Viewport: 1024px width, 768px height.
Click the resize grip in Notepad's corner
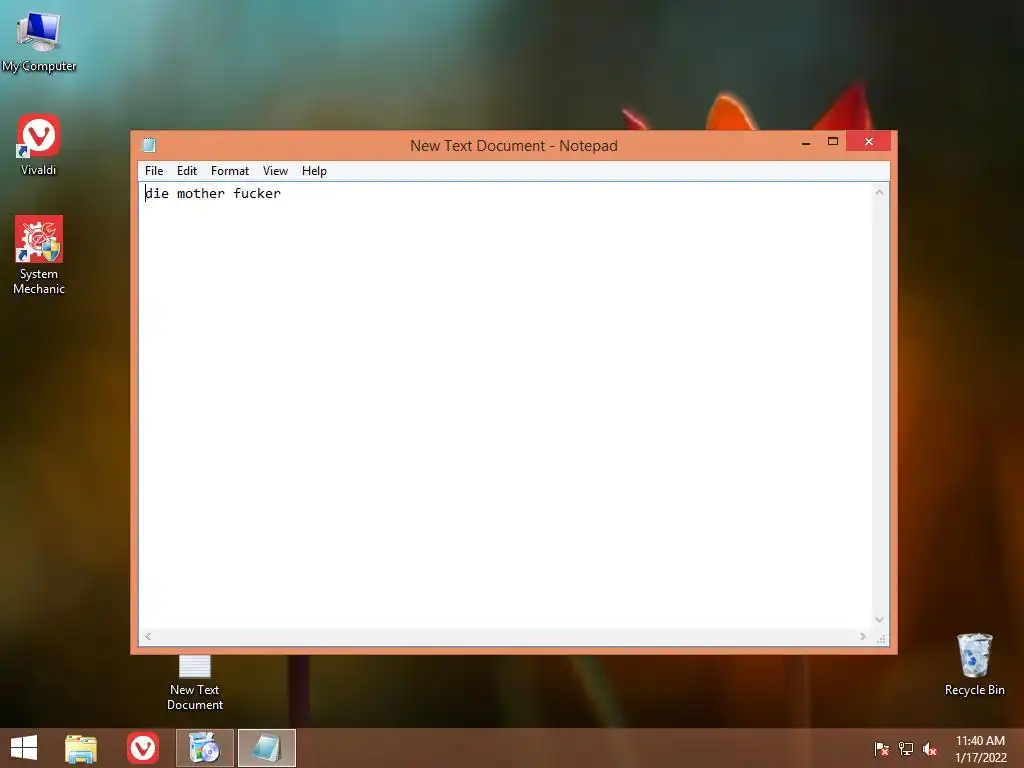pyautogui.click(x=881, y=637)
